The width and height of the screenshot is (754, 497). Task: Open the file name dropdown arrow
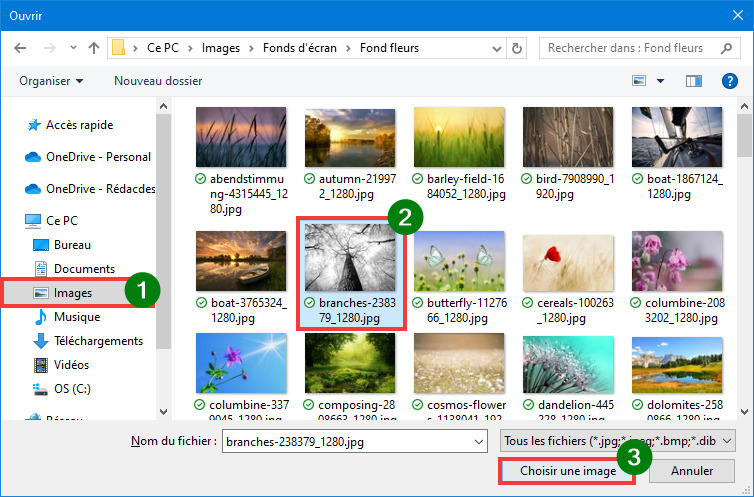479,441
